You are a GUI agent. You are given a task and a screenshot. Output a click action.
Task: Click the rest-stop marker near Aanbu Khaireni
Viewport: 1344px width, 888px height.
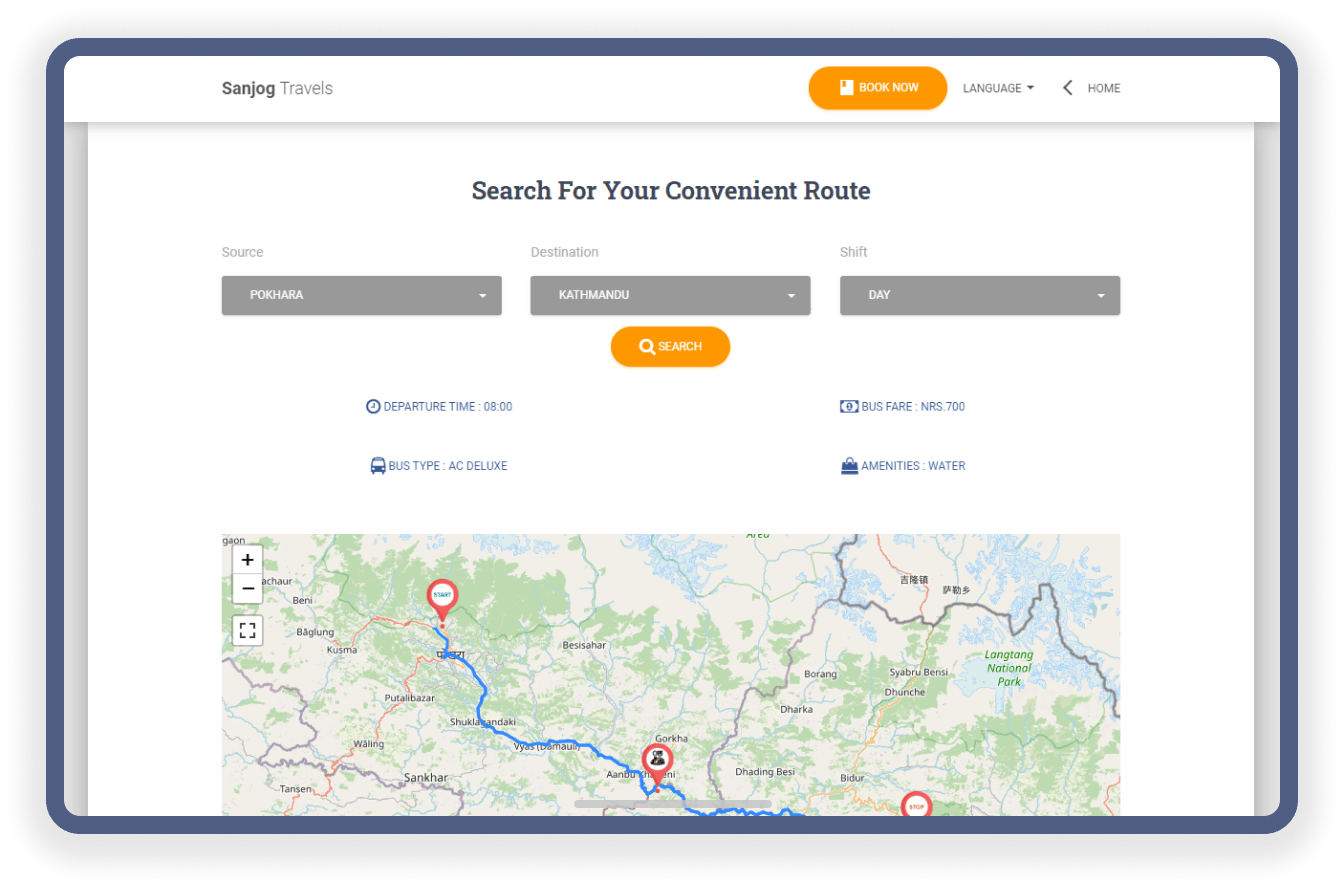[x=657, y=758]
